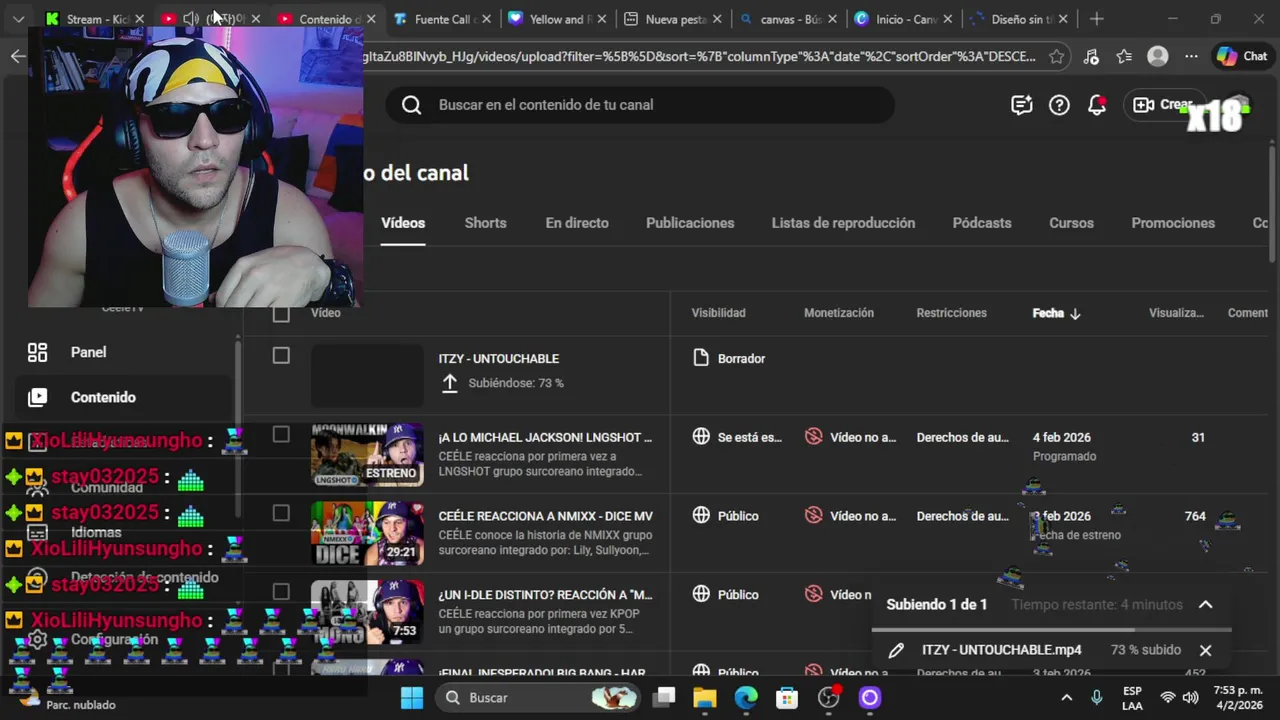Switch to the Fuente Call browser tab

point(443,19)
